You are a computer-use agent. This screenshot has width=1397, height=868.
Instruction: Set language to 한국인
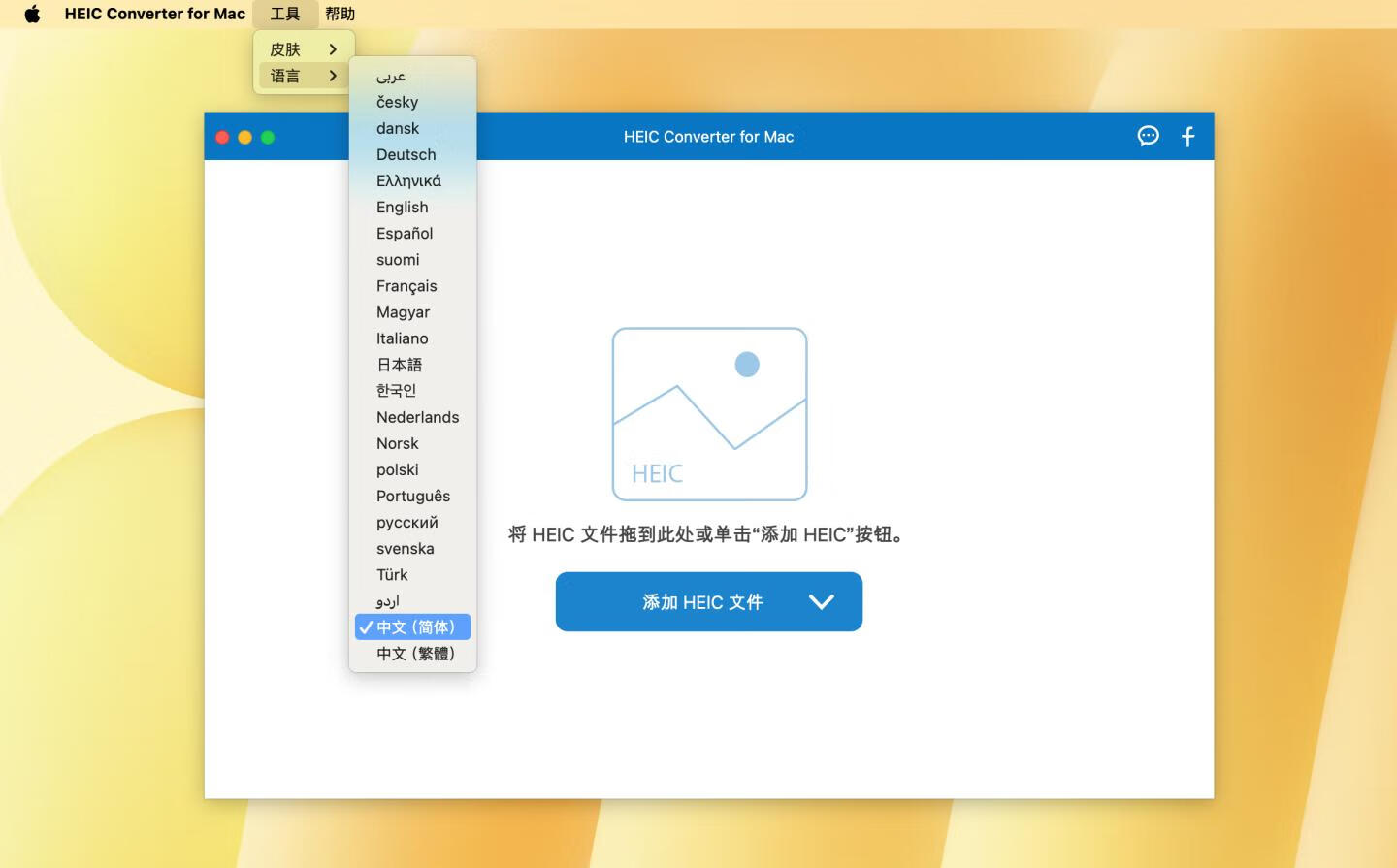pyautogui.click(x=412, y=391)
